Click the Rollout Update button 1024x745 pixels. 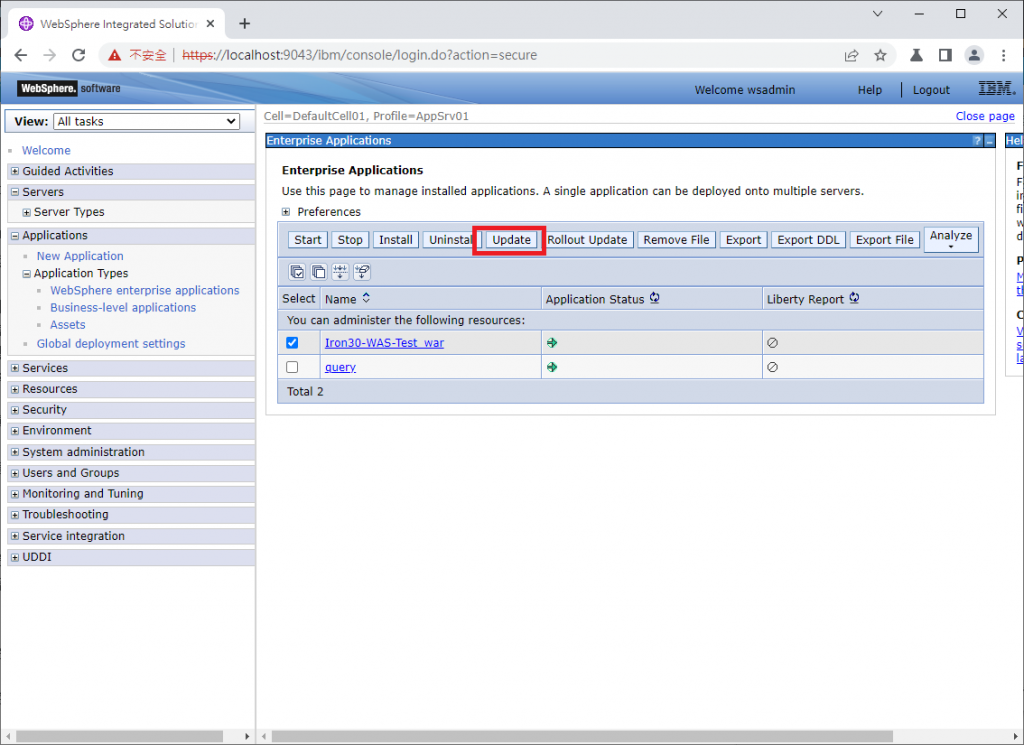point(587,240)
